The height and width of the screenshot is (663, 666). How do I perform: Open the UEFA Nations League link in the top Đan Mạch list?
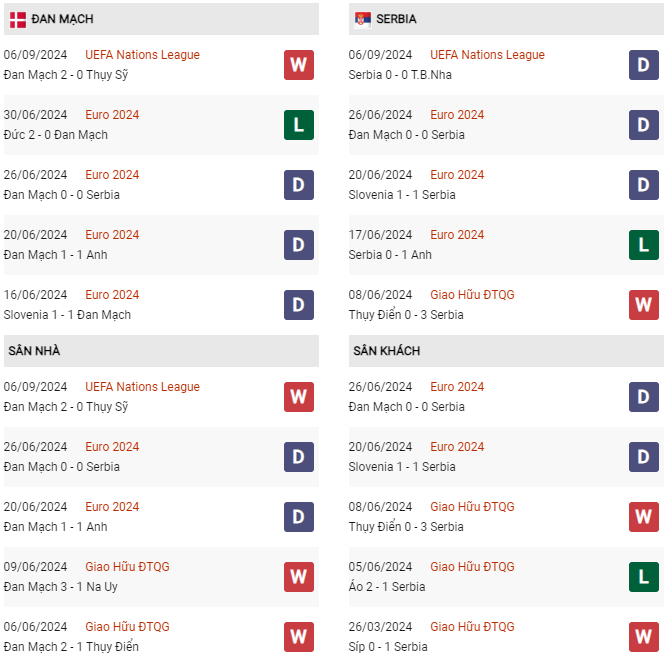point(142,55)
